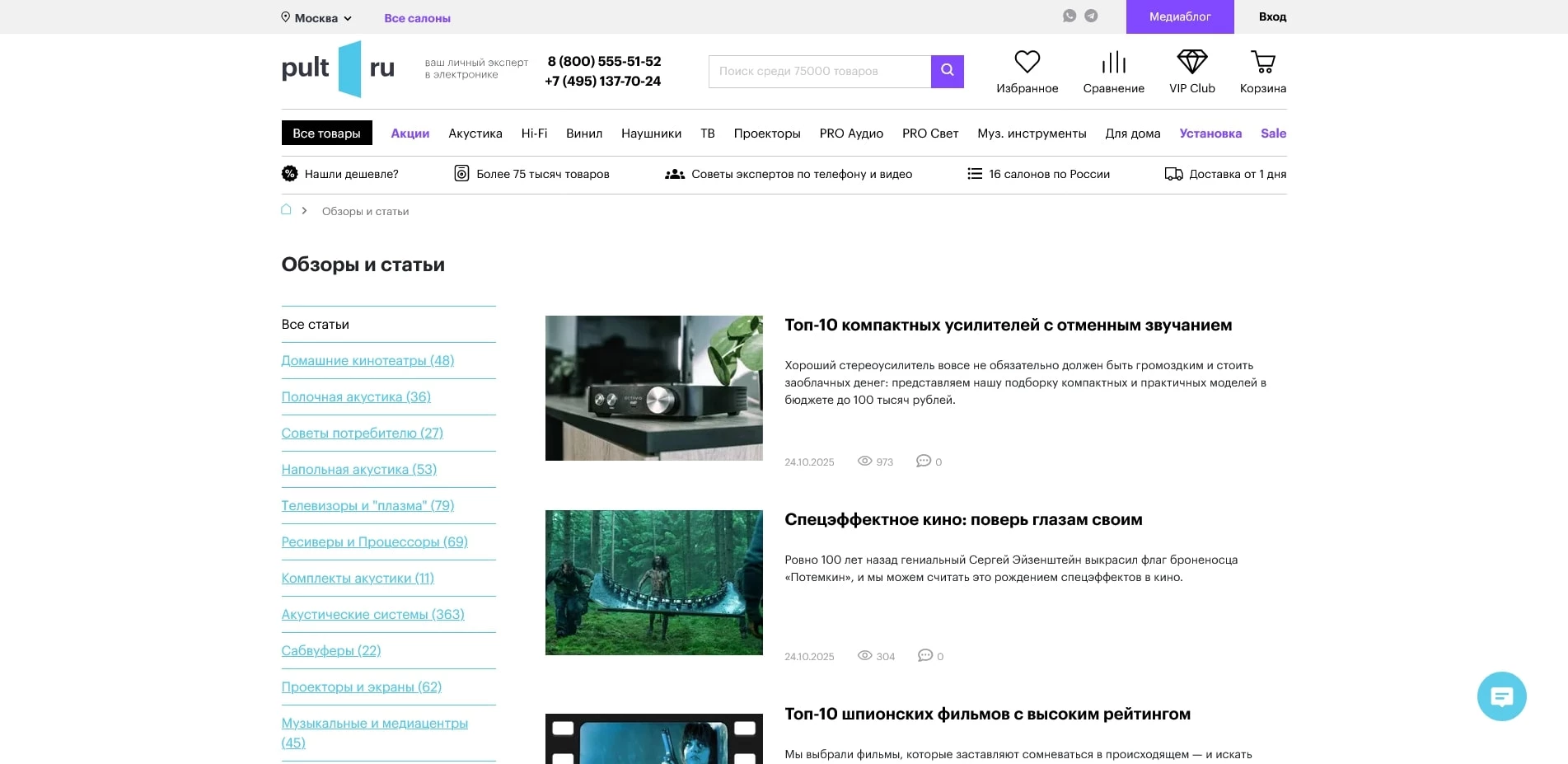Open the Акустика menu item
Screen dimensions: 1568x764
click(x=475, y=134)
